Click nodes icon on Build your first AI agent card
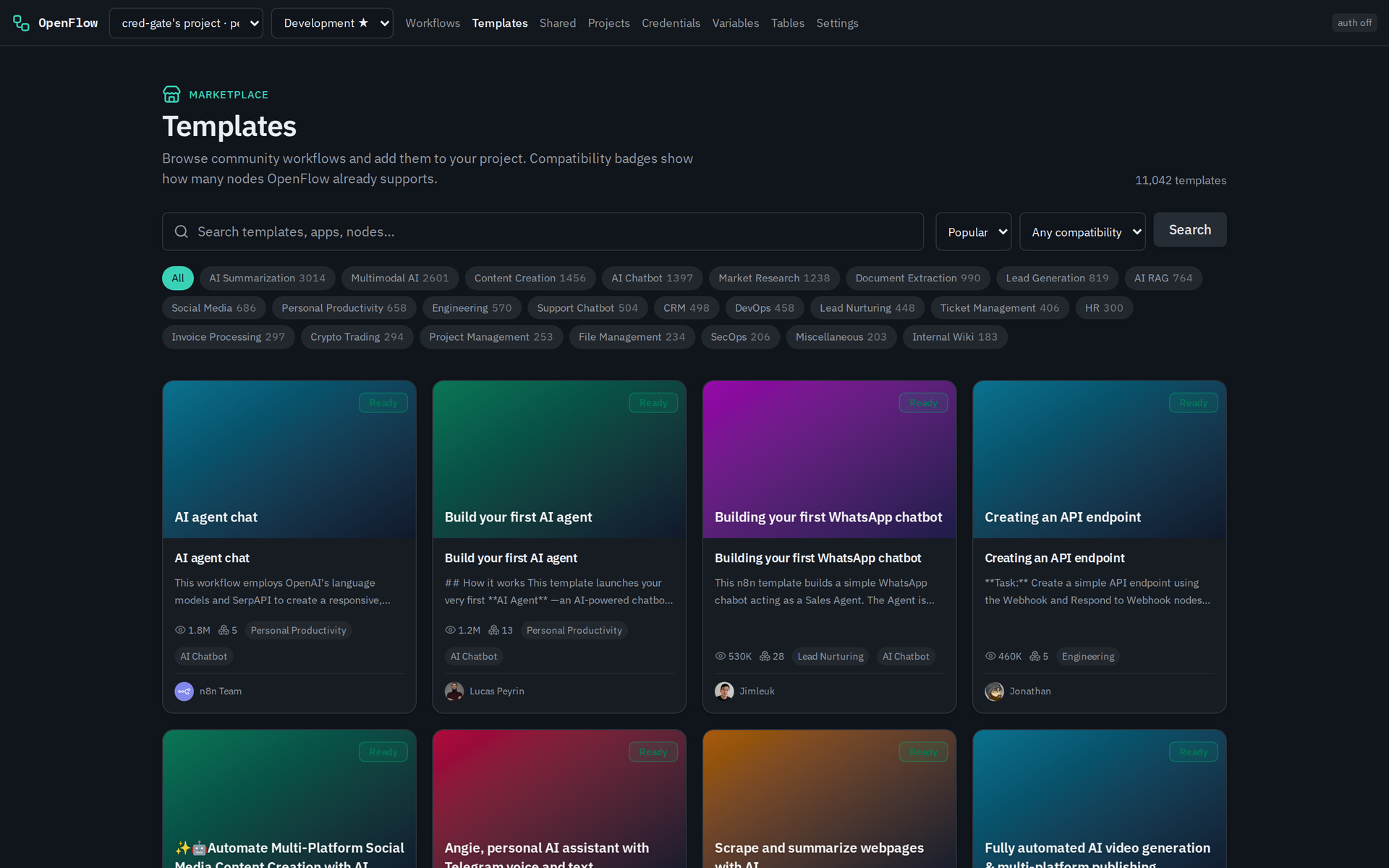Viewport: 1389px width, 868px height. (494, 630)
